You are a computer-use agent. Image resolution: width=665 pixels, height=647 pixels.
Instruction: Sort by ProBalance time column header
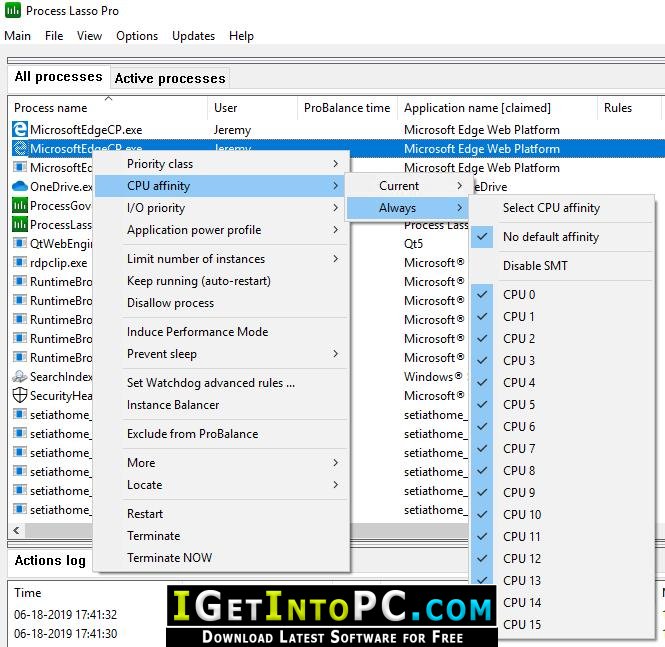tap(347, 108)
